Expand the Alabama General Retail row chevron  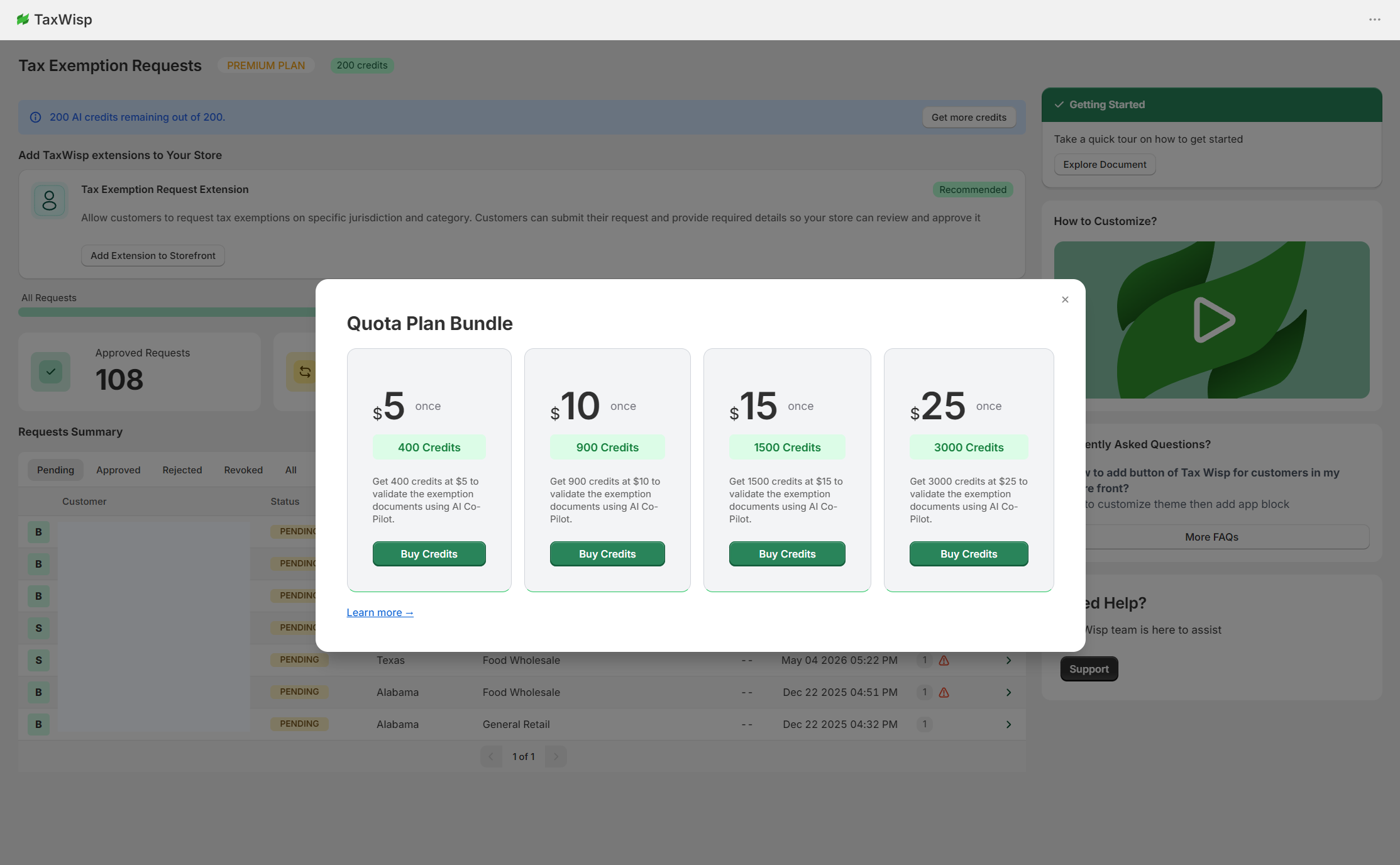[x=1008, y=725]
